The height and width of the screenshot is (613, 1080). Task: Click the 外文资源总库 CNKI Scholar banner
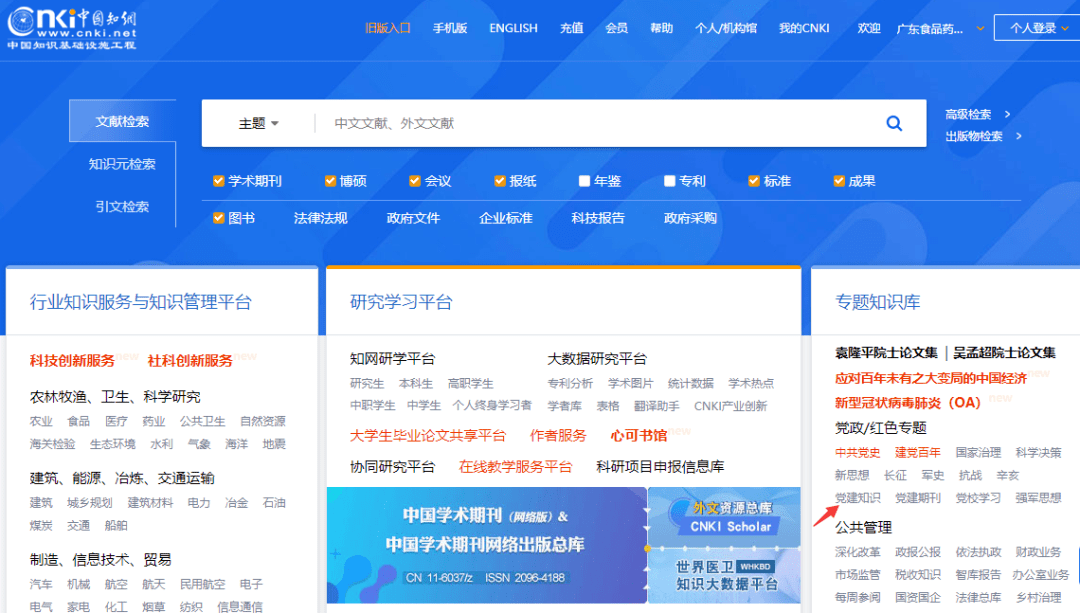[x=725, y=518]
